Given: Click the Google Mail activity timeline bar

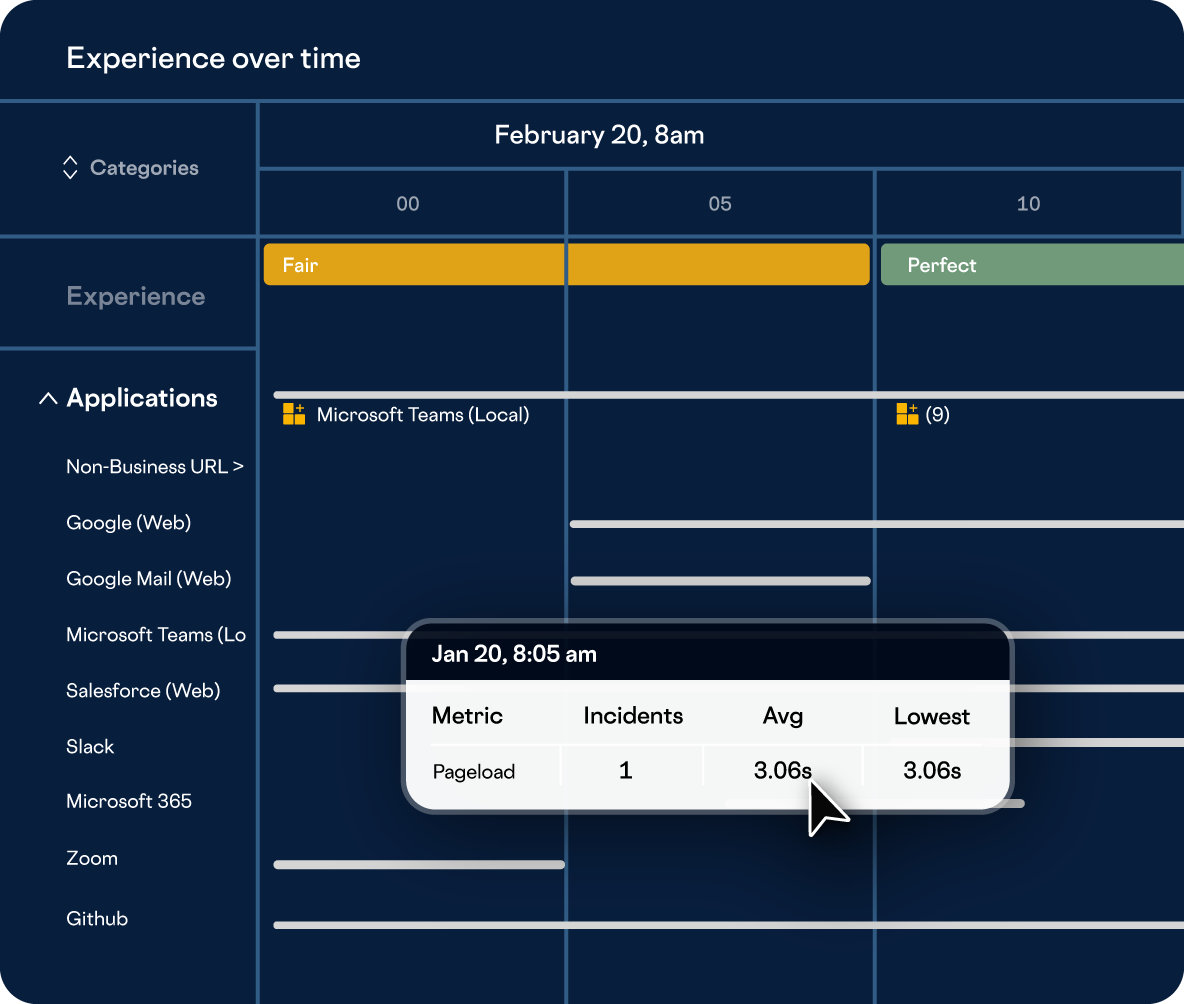Looking at the screenshot, I should point(720,581).
